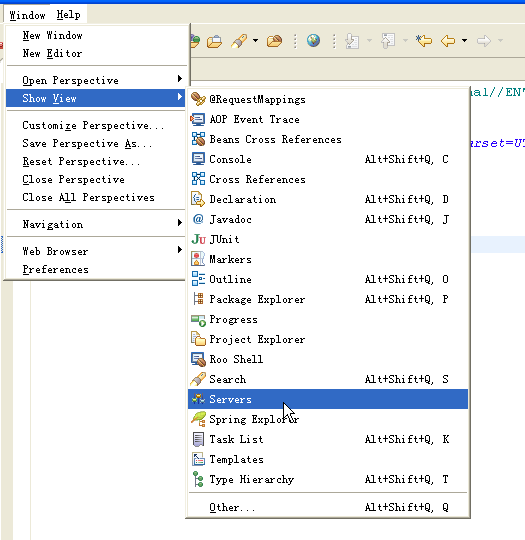This screenshot has height=540, width=525.
Task: Choose Reset Perspective... entry
Action: point(96,161)
